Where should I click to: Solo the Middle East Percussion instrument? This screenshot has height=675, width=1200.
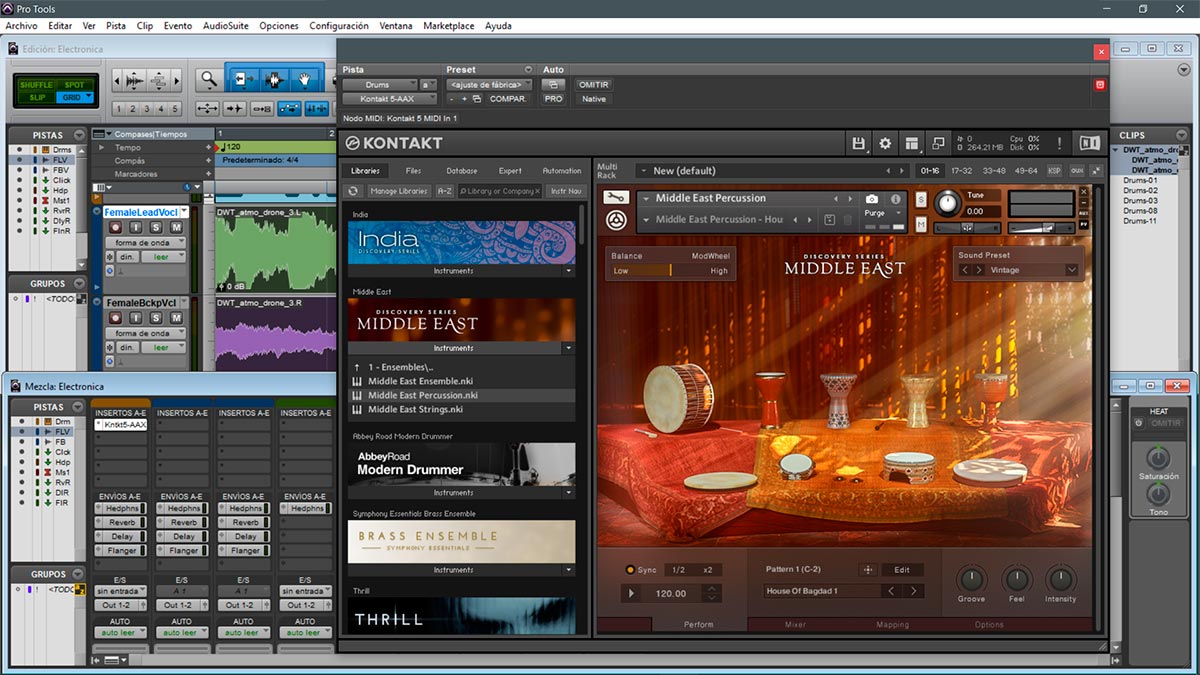[x=921, y=200]
